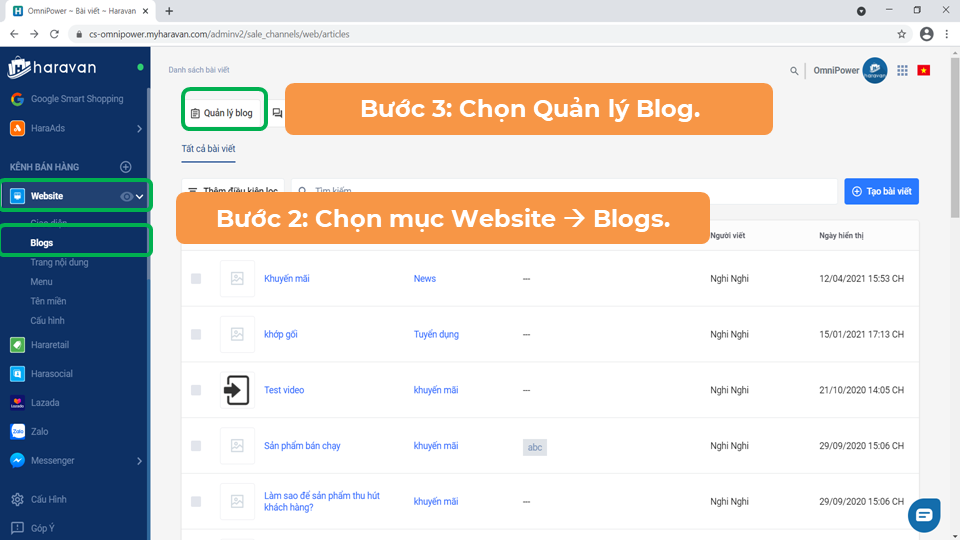Click date 12/04/2021 15:53 CH
The width and height of the screenshot is (960, 540).
pyautogui.click(x=861, y=279)
